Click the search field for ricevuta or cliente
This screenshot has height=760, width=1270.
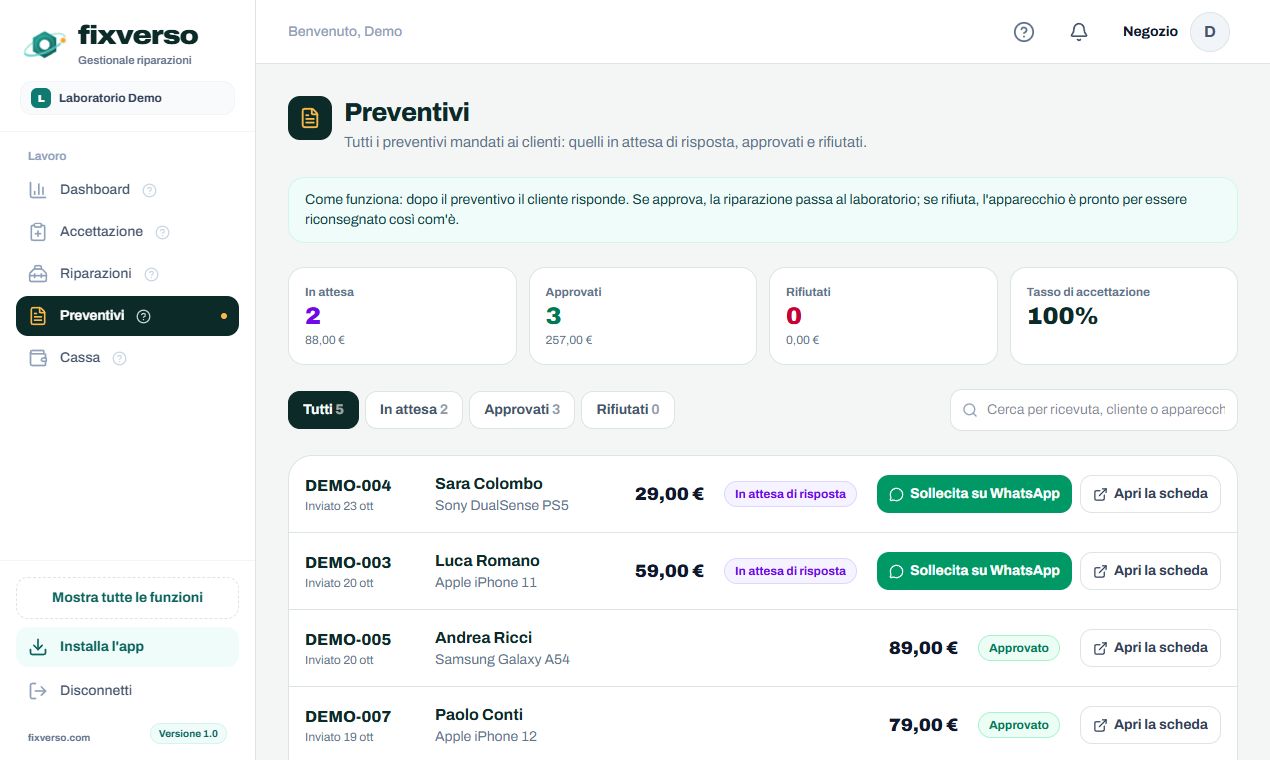pos(1094,410)
